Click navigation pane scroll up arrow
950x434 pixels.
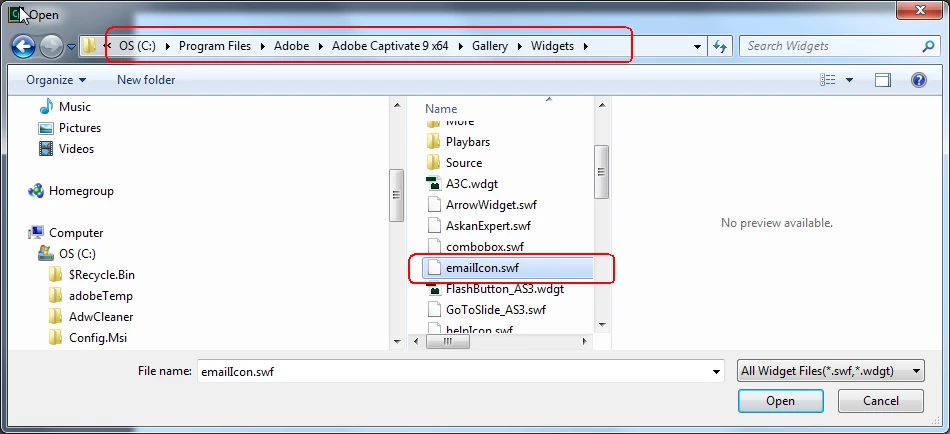click(397, 105)
